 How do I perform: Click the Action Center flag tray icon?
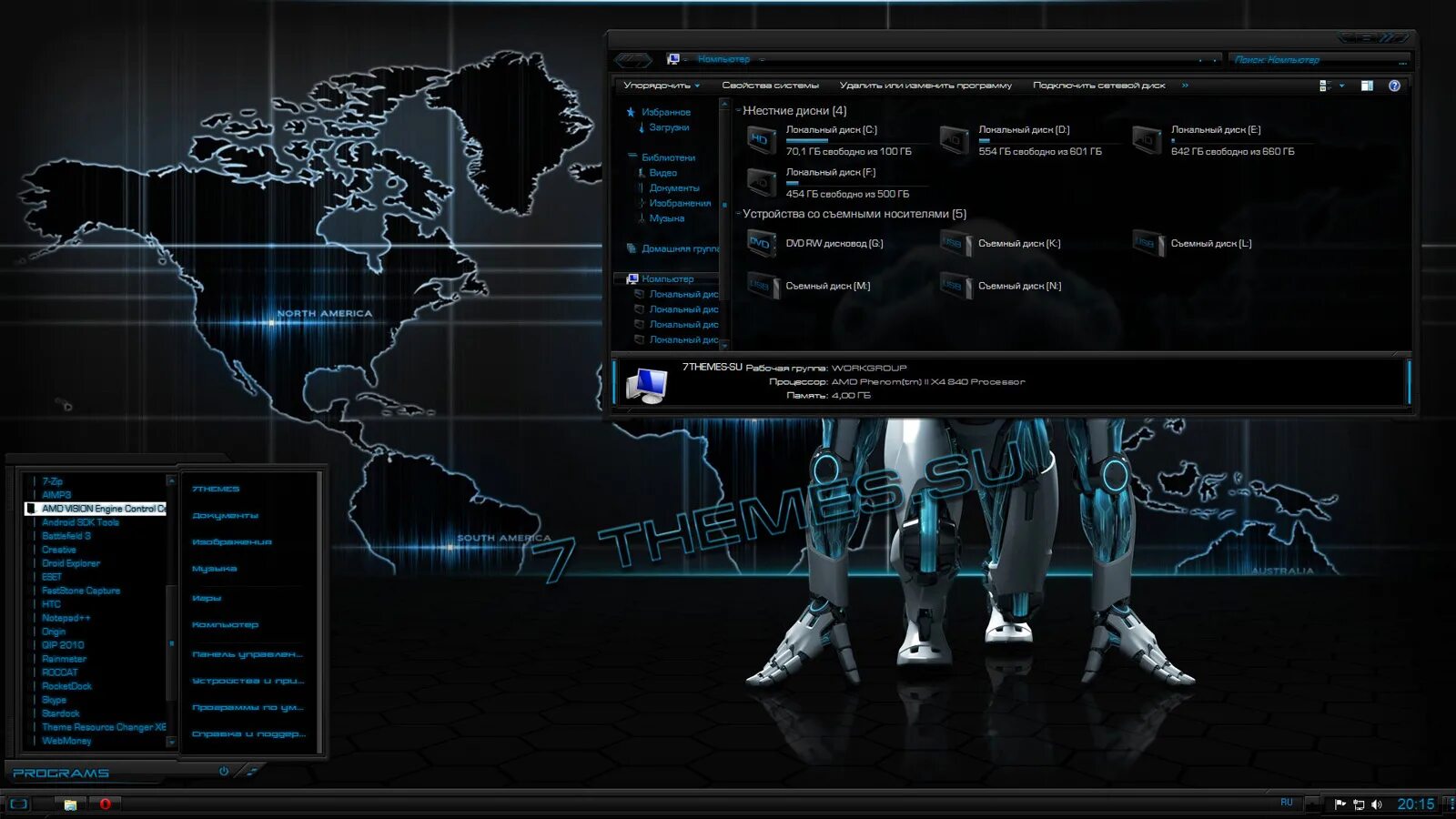pos(1340,804)
